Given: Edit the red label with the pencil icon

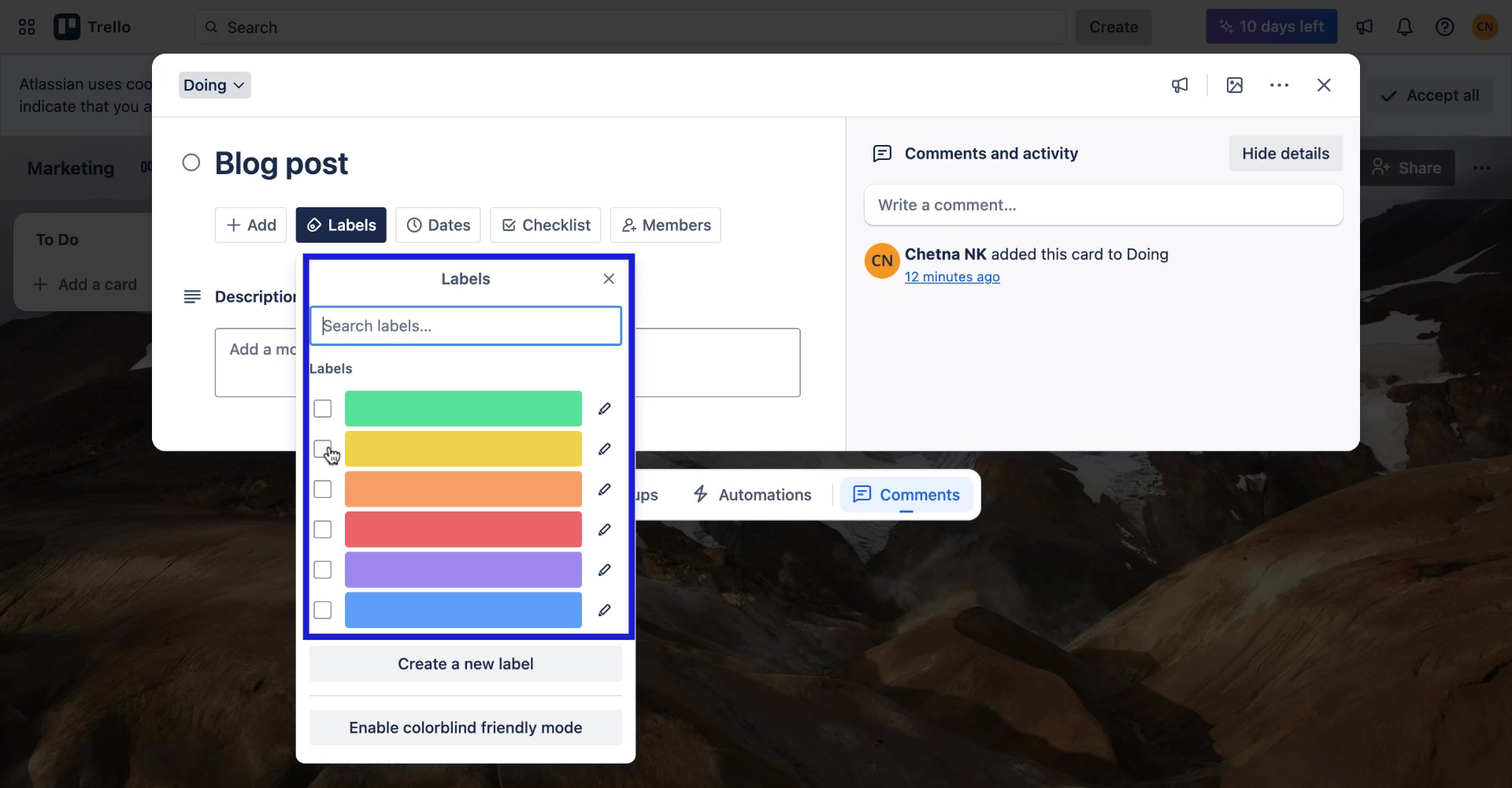Looking at the screenshot, I should pyautogui.click(x=604, y=530).
